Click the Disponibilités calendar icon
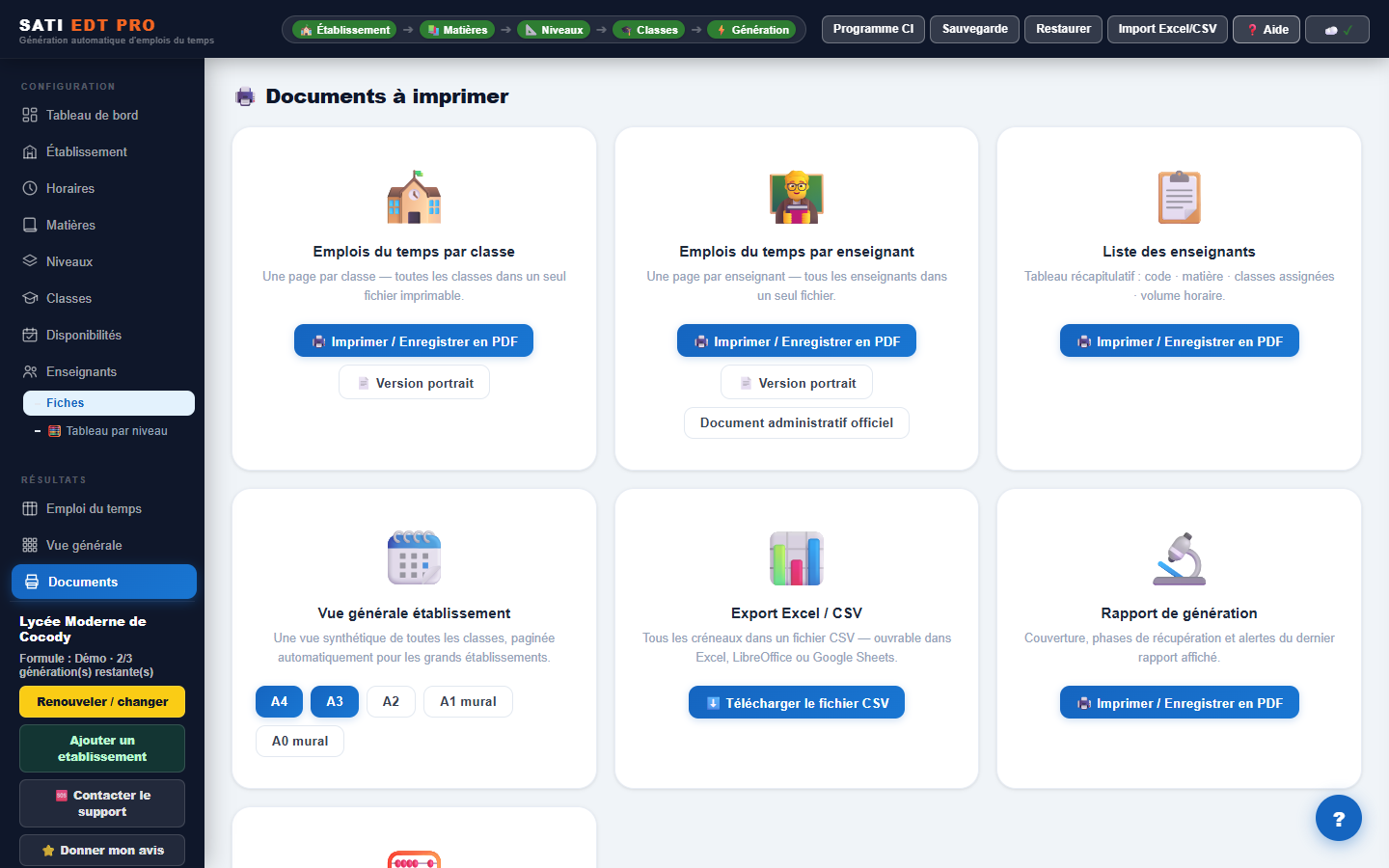 [x=30, y=335]
